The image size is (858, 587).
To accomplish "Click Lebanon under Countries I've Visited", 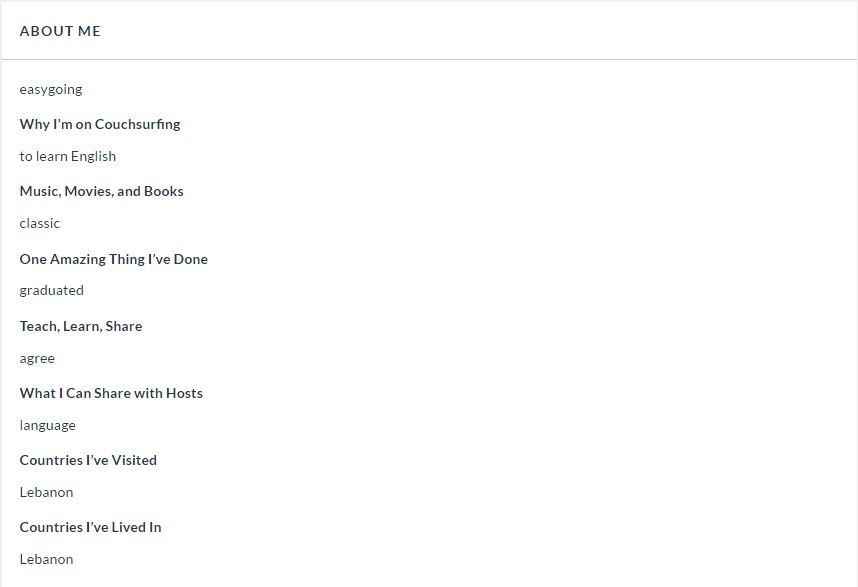I will (47, 492).
